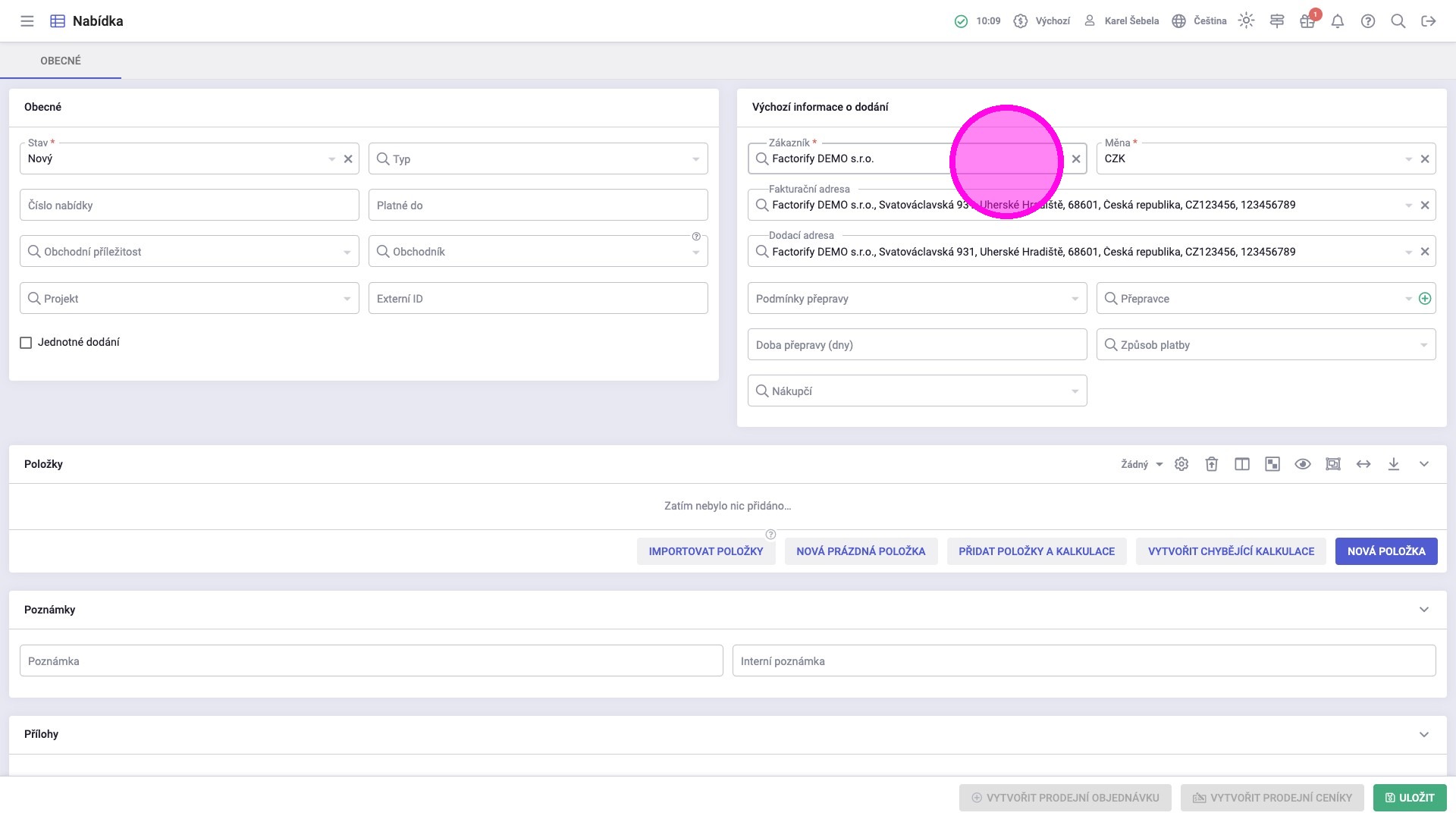The height and width of the screenshot is (819, 1456).
Task: Open the hamburger main menu
Action: pyautogui.click(x=27, y=21)
